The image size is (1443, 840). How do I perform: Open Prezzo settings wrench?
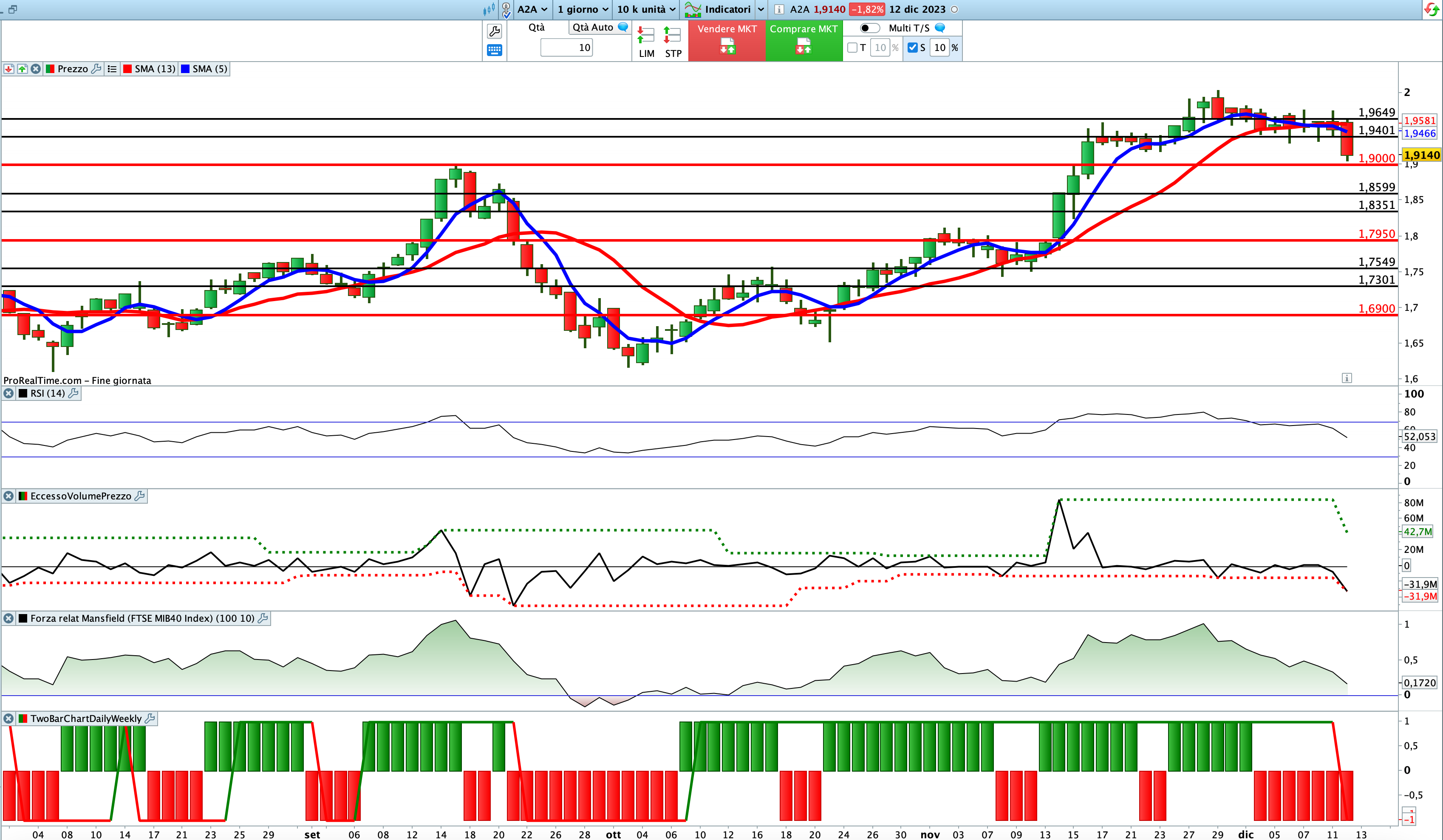tap(96, 69)
